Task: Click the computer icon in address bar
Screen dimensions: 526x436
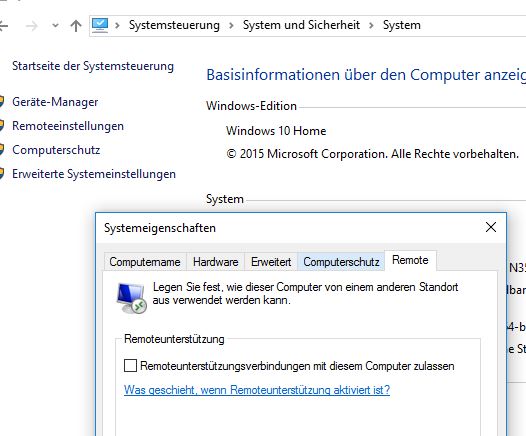Action: point(100,25)
